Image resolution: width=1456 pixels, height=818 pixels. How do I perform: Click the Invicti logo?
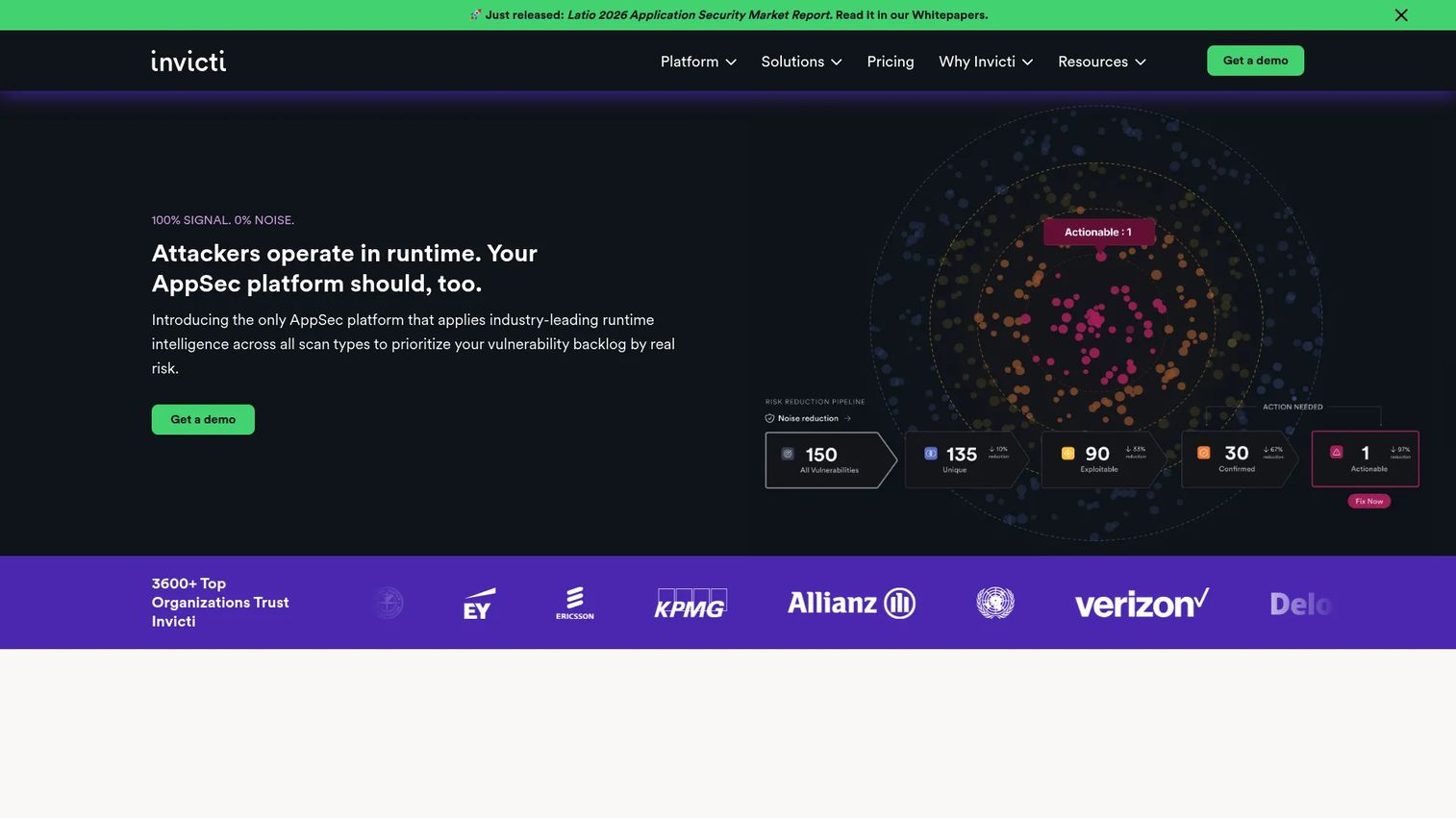(x=188, y=61)
